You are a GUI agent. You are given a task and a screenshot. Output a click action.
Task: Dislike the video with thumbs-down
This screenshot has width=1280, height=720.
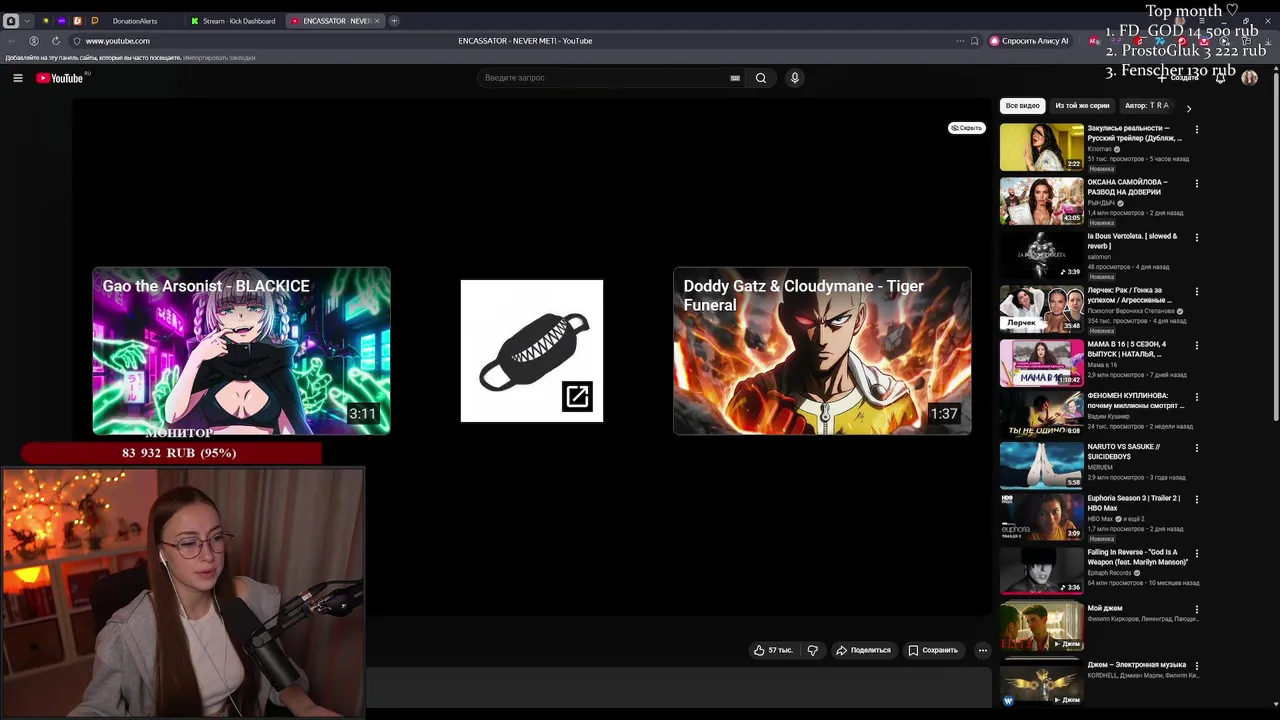pyautogui.click(x=812, y=650)
